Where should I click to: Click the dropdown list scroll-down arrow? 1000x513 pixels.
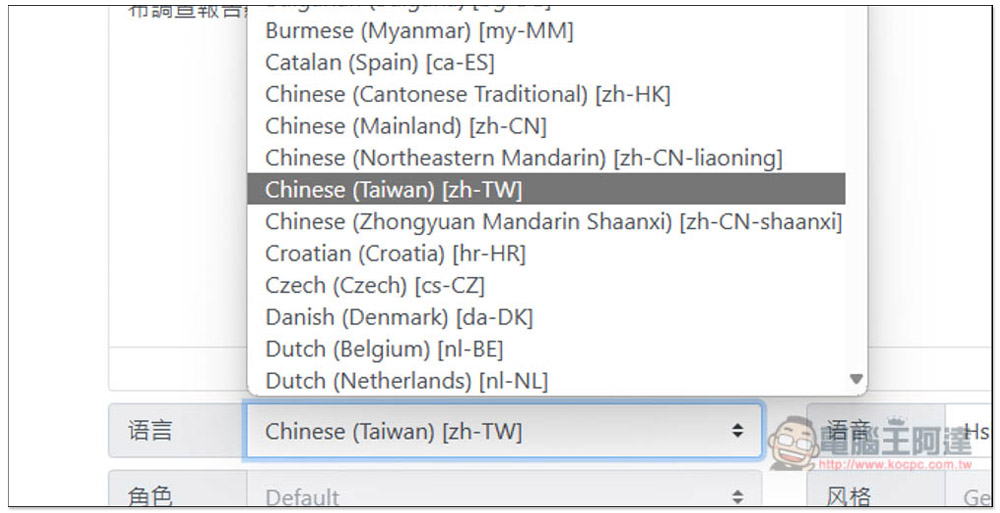[x=856, y=379]
